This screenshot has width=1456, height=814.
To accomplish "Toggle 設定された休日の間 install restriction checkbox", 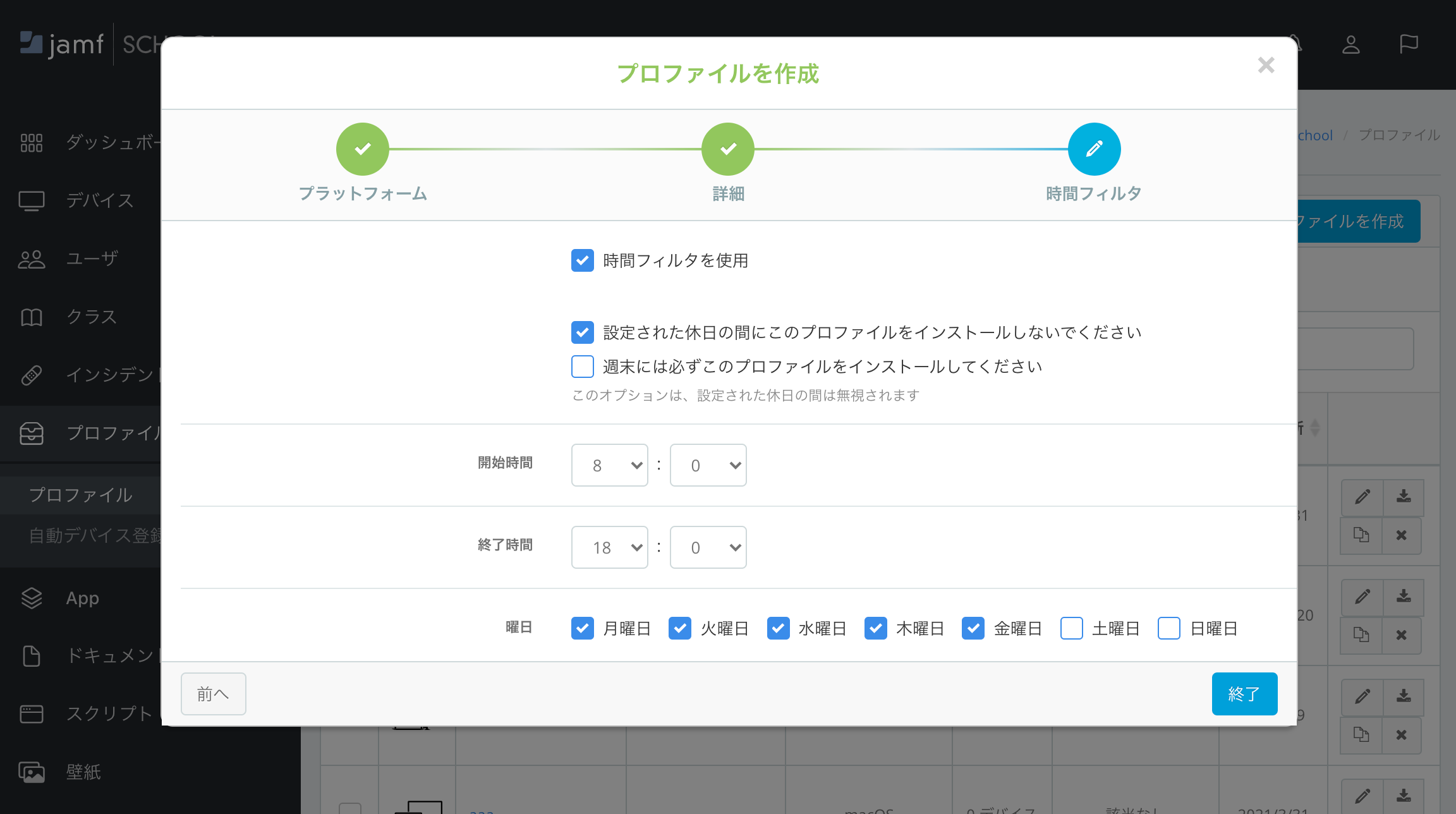I will tap(583, 332).
